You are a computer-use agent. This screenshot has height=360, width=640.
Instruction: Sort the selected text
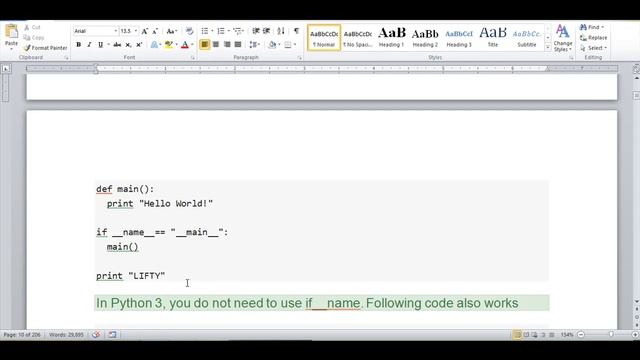click(x=281, y=31)
